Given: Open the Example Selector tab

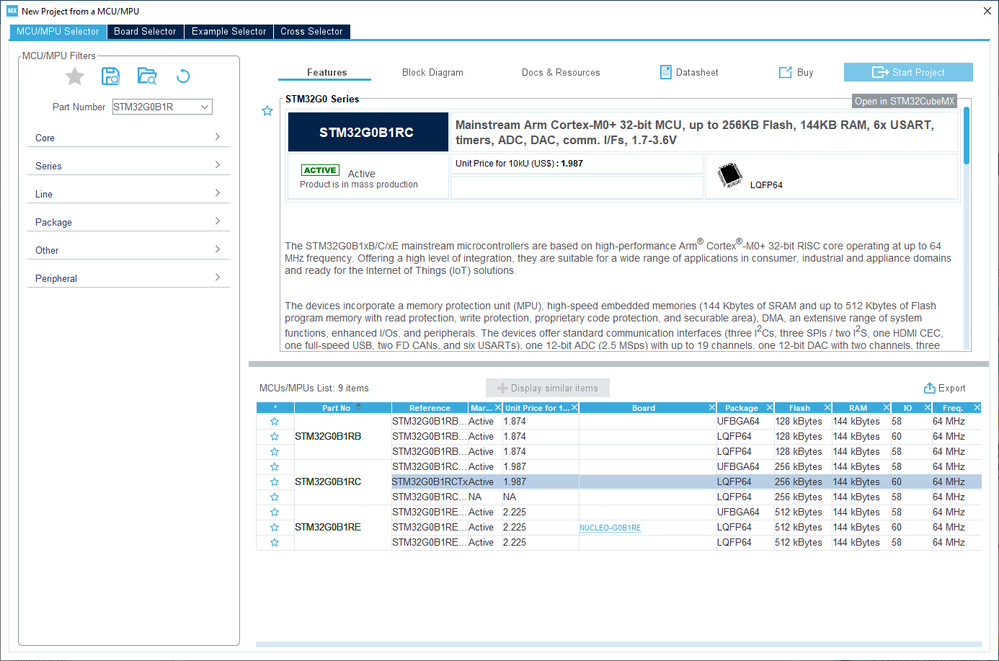Looking at the screenshot, I should click(x=229, y=31).
